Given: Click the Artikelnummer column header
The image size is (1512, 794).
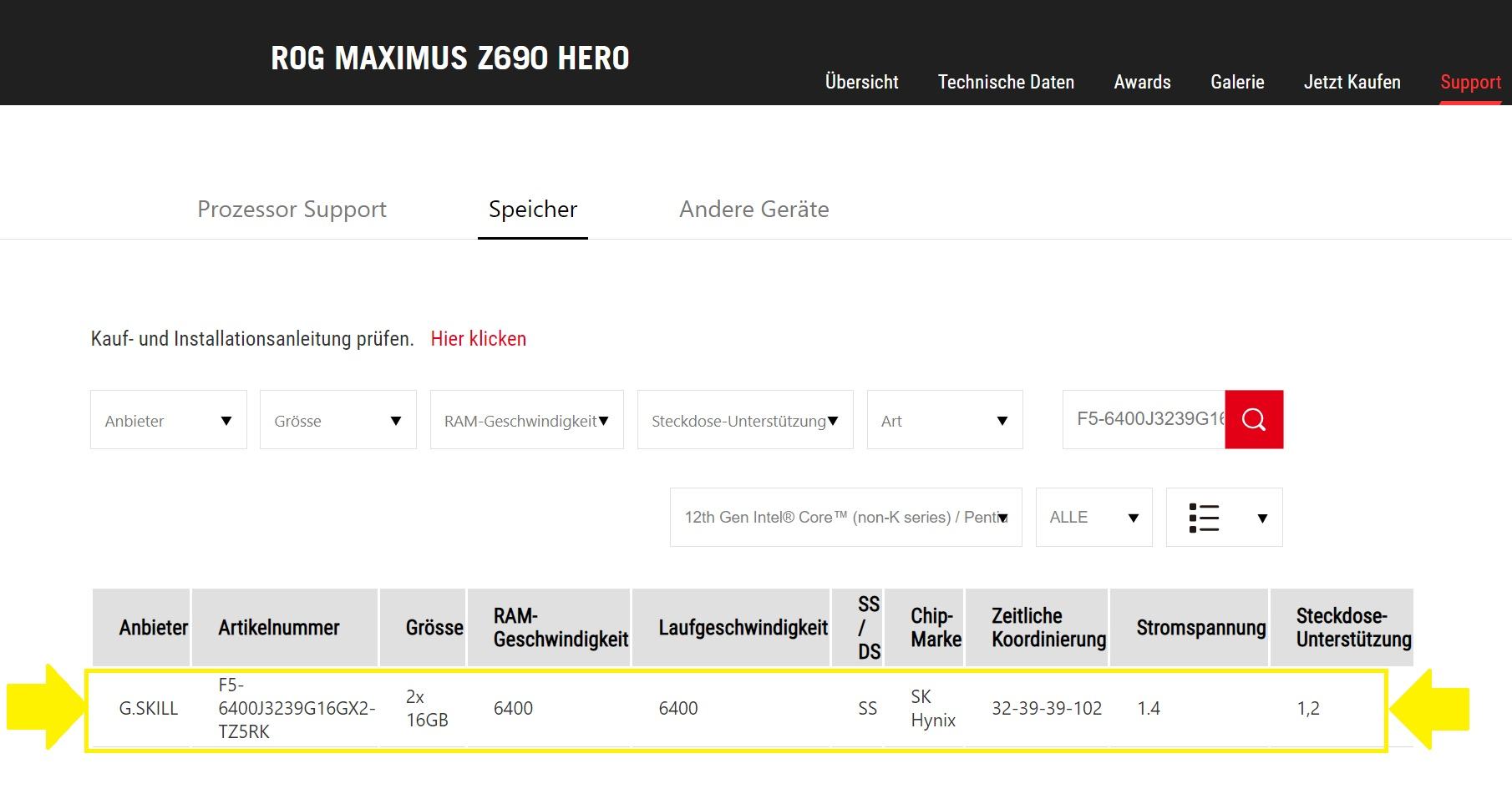Looking at the screenshot, I should (285, 627).
